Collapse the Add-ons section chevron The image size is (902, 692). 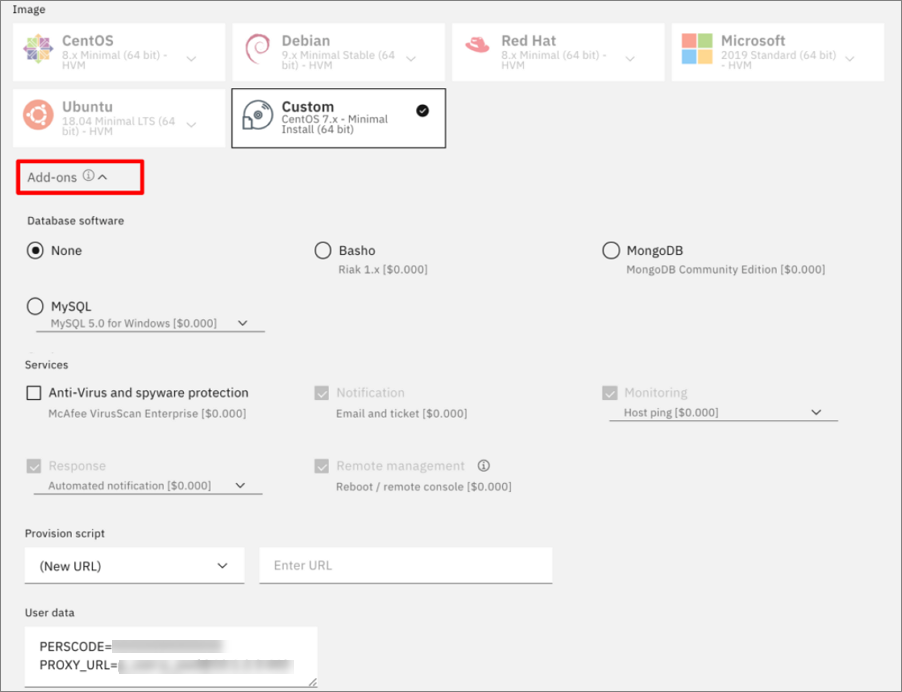tap(103, 177)
